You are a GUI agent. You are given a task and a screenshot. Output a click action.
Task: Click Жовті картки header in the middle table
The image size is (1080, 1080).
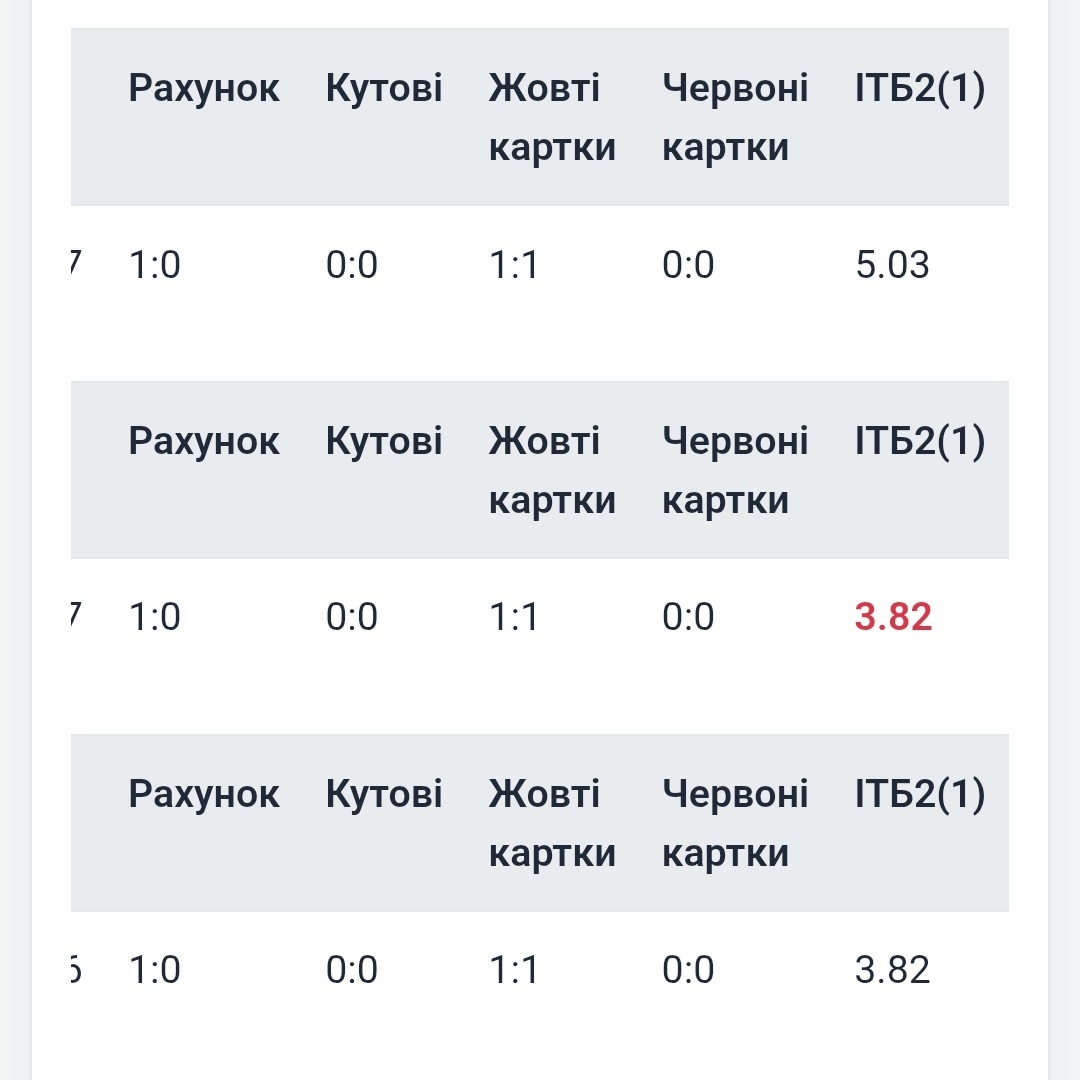pos(552,470)
